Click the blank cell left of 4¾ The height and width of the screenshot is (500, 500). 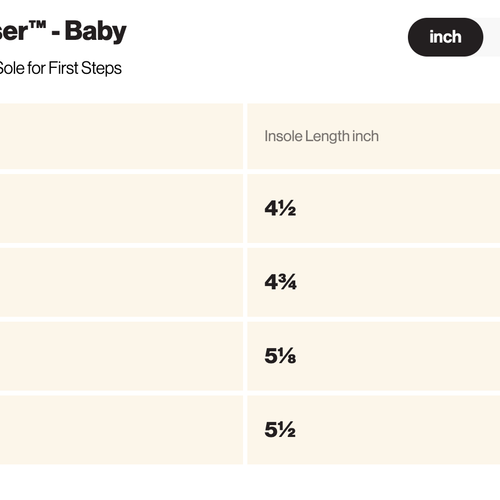point(121,282)
